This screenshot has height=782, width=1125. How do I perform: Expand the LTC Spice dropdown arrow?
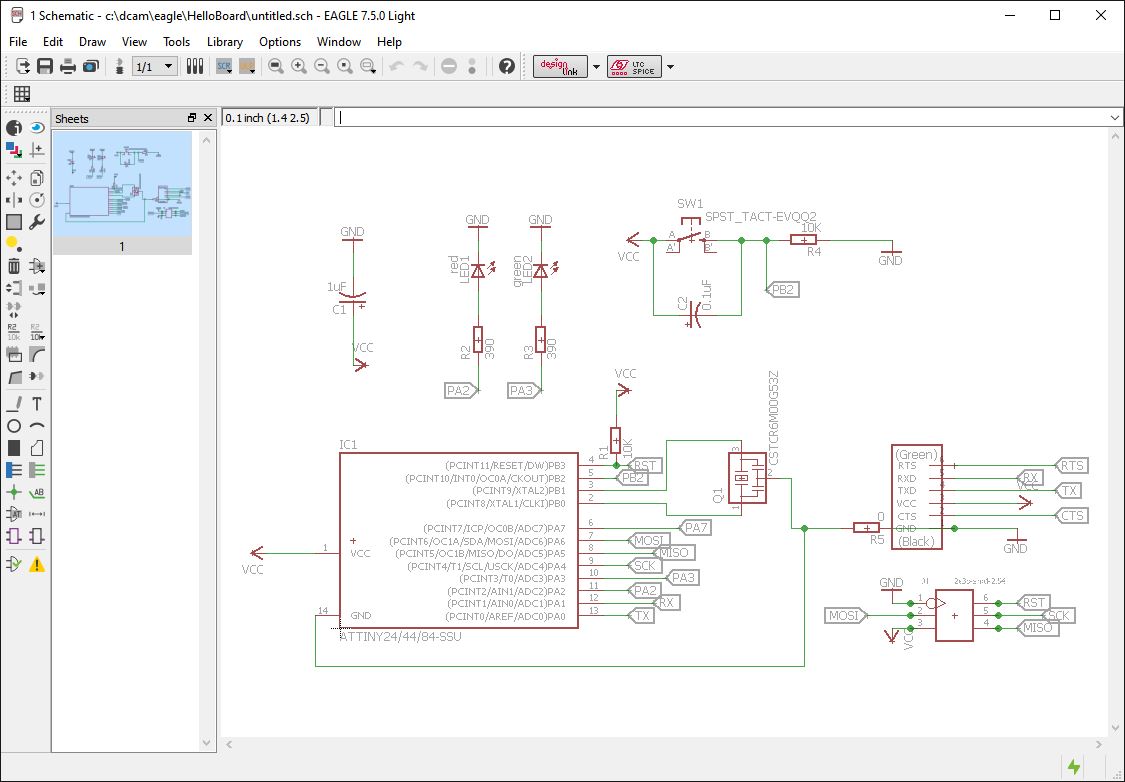point(670,67)
